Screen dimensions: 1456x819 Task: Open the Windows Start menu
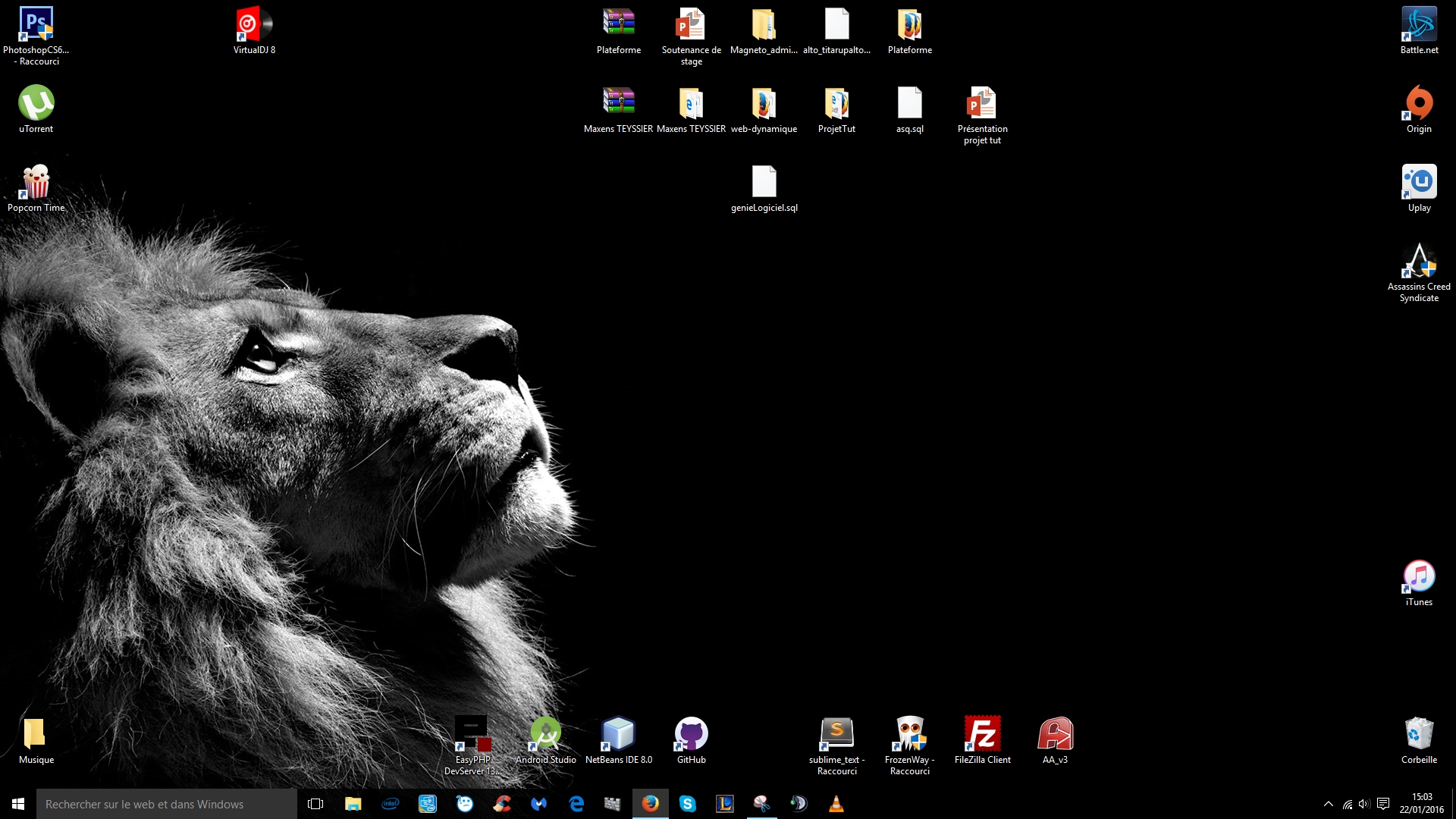click(x=18, y=804)
